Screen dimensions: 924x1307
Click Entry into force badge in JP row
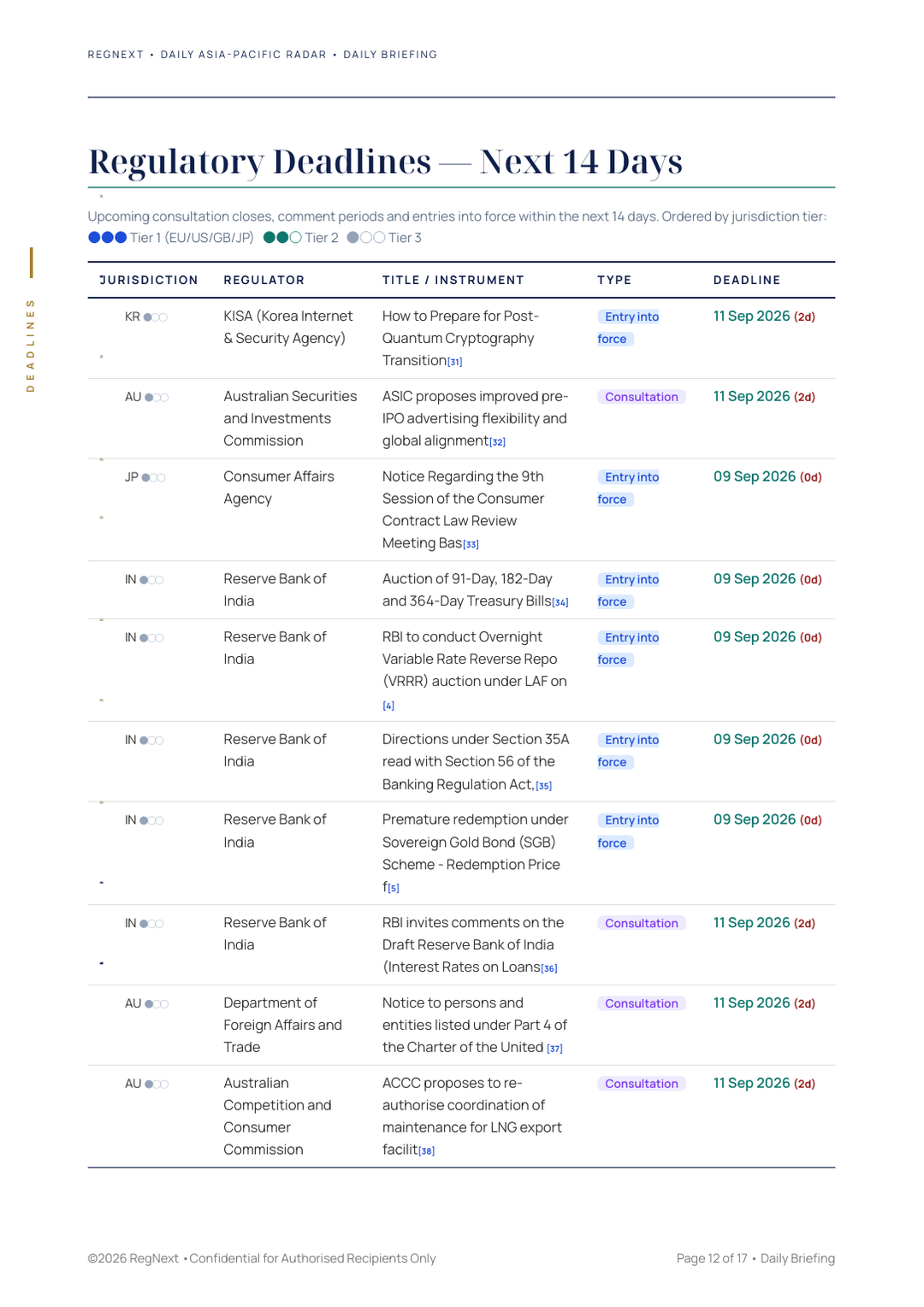629,488
